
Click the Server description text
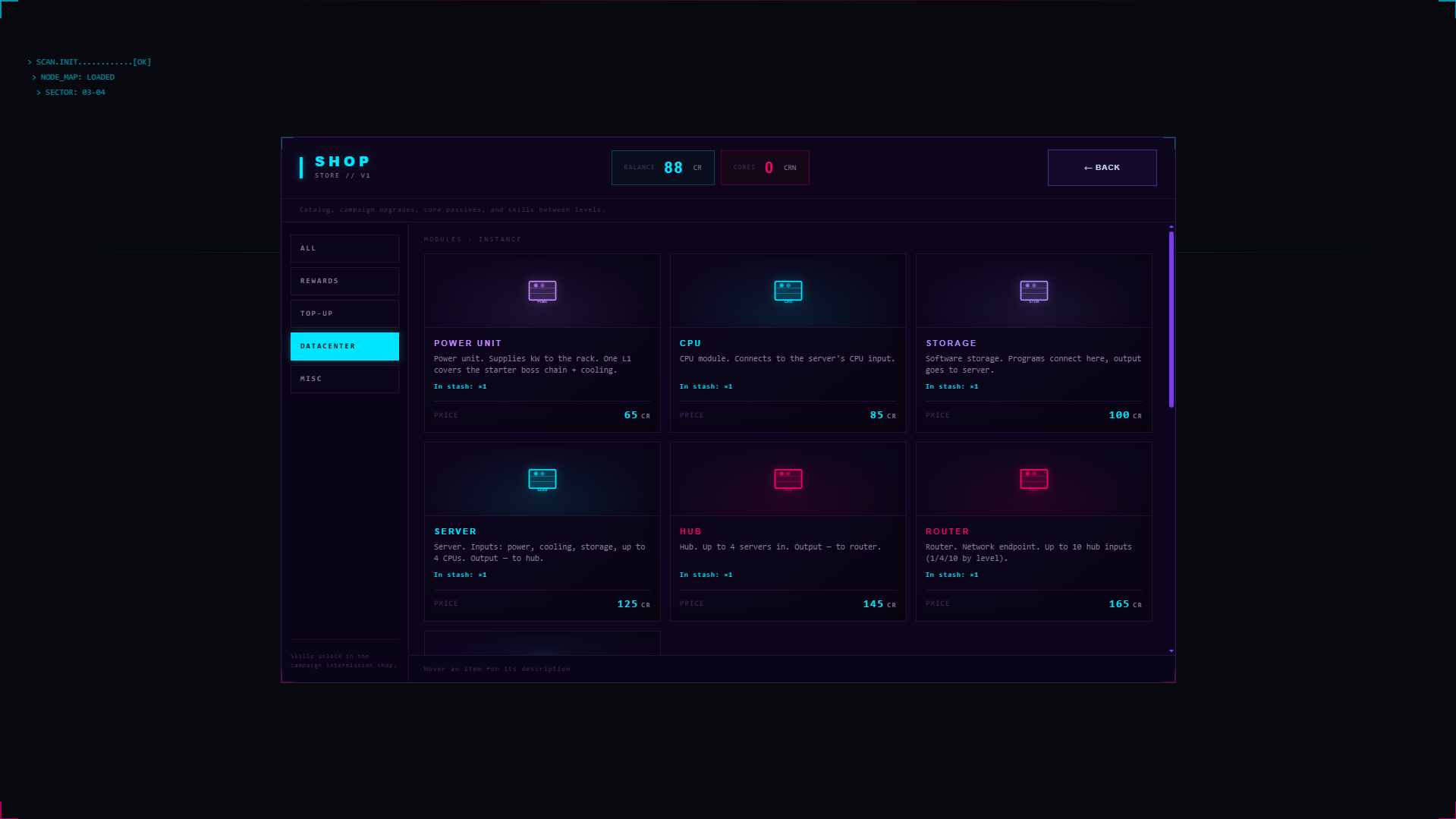click(x=539, y=553)
